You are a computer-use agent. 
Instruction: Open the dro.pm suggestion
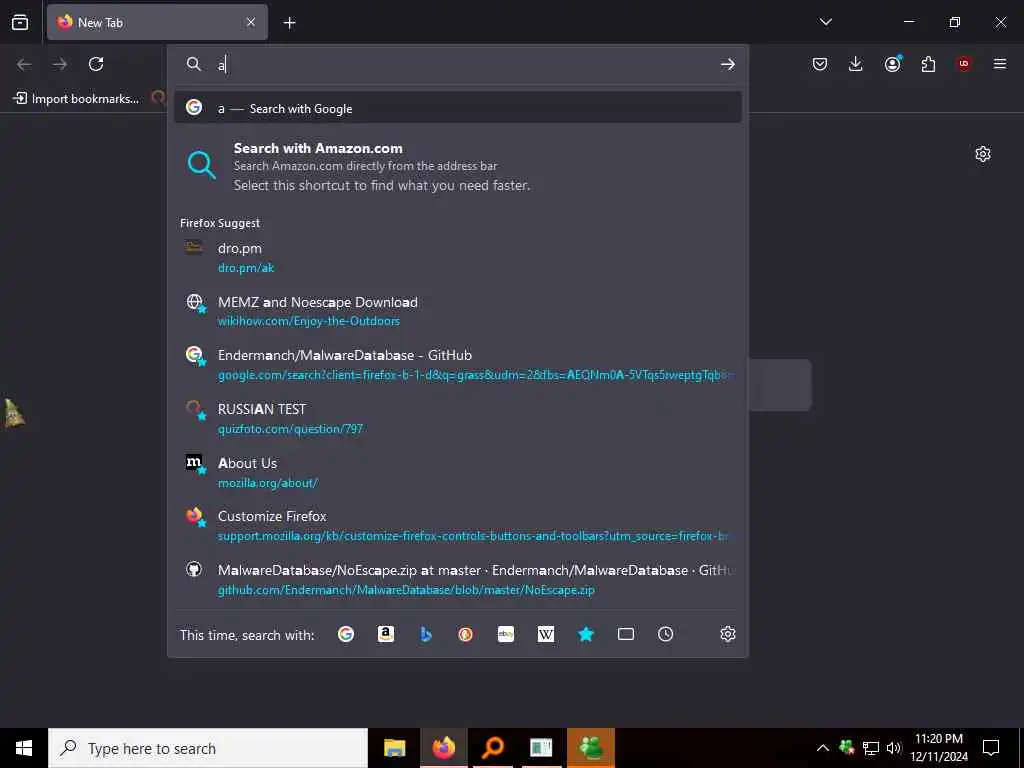[x=458, y=257]
